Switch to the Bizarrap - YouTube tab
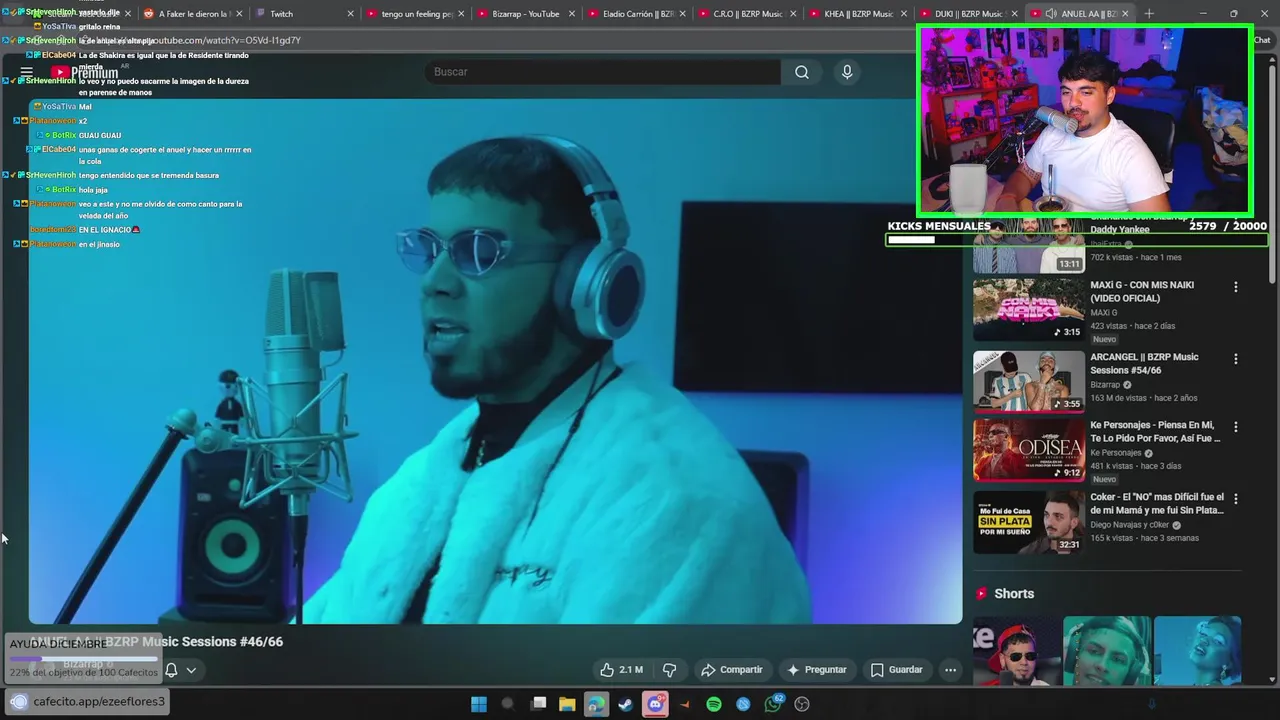 526,14
